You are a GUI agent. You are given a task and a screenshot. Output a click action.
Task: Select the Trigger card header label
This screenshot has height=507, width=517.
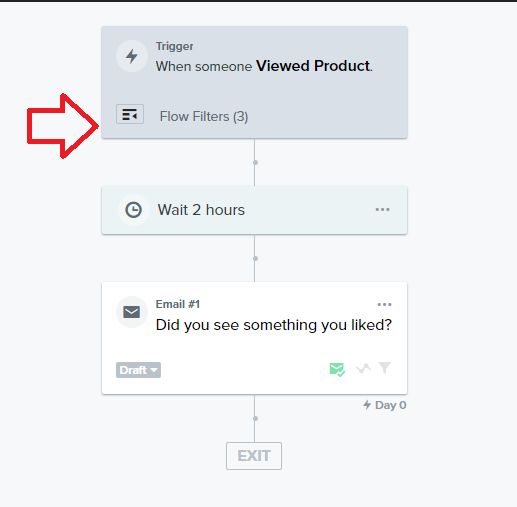click(174, 46)
